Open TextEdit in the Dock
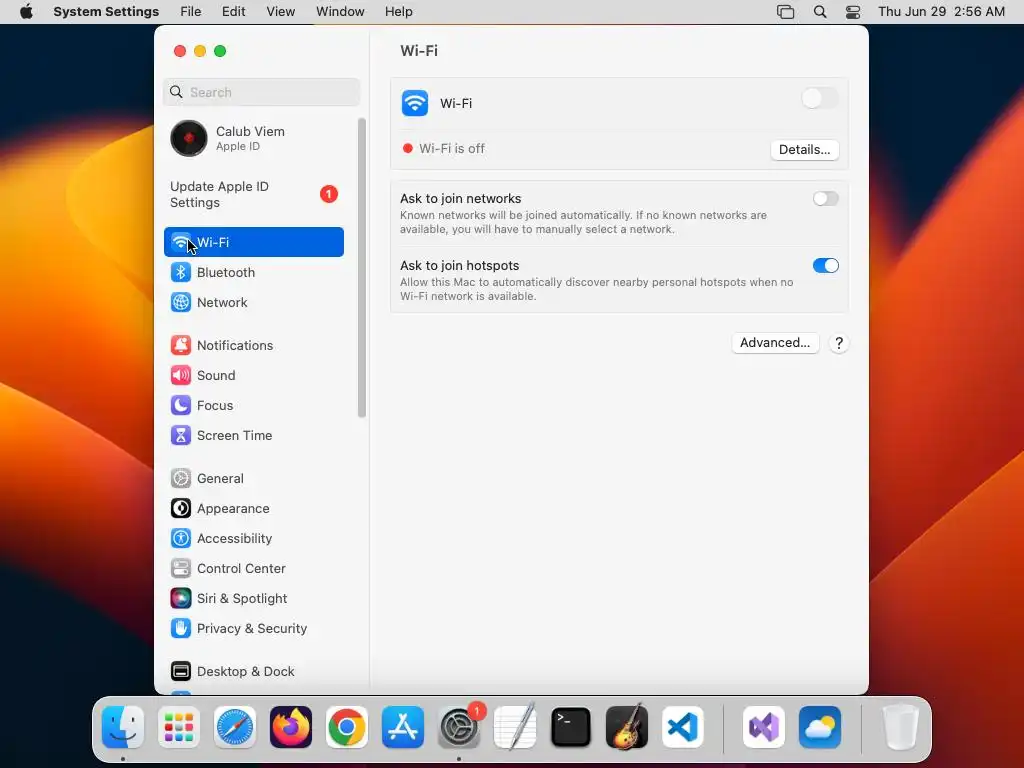 pos(515,727)
